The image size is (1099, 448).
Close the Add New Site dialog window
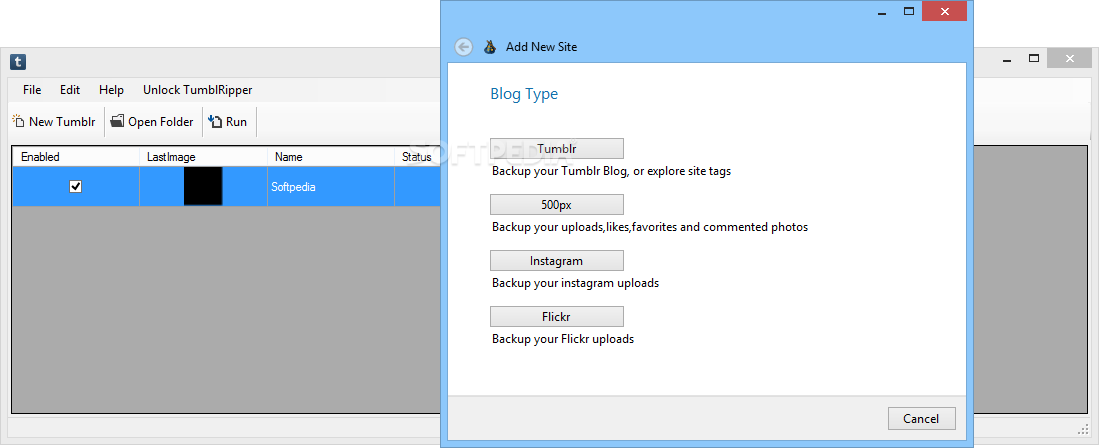[x=946, y=11]
